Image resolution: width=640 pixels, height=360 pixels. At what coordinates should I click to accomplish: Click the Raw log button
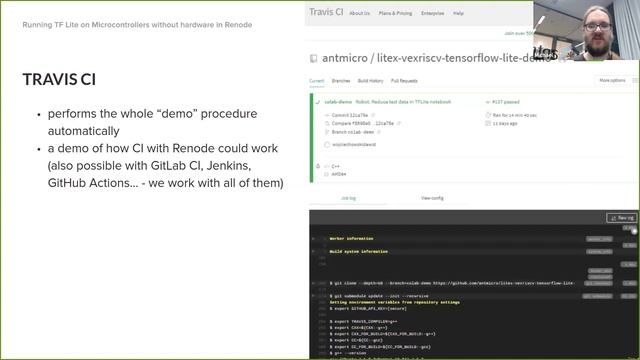(622, 218)
